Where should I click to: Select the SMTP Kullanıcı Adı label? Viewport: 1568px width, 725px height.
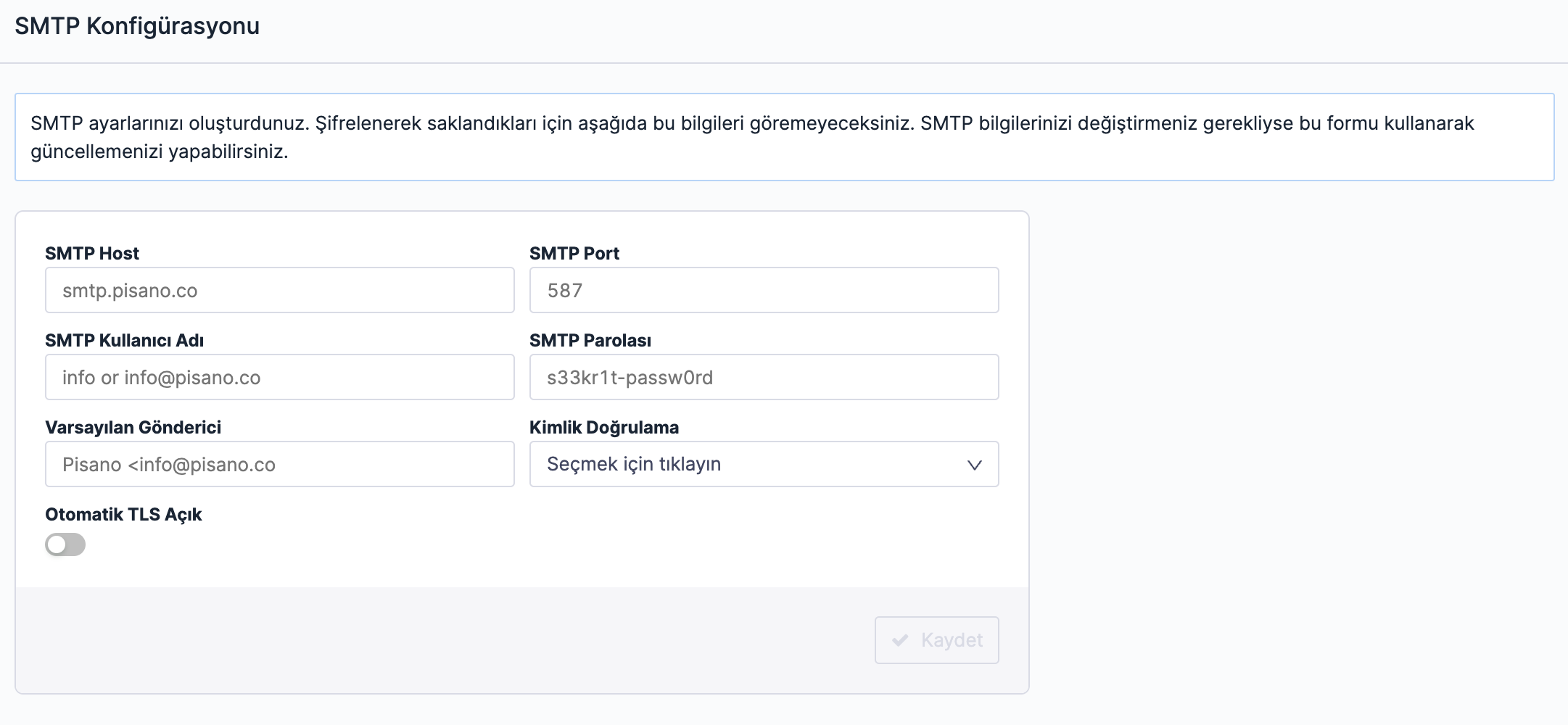click(x=124, y=340)
